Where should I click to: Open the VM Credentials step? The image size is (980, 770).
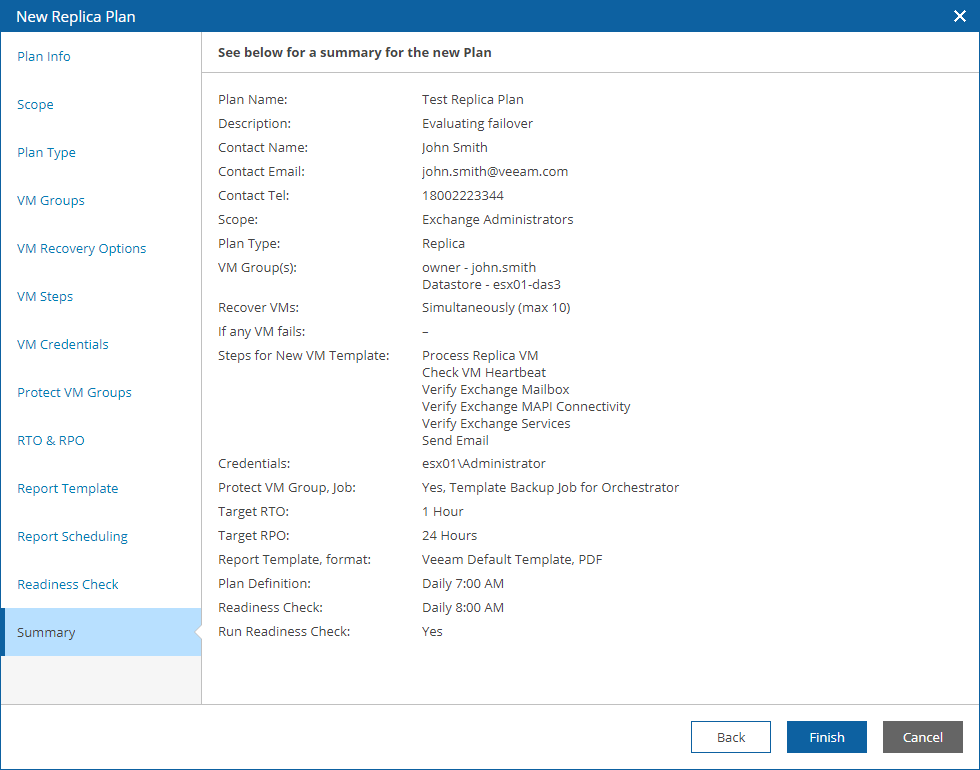(62, 344)
